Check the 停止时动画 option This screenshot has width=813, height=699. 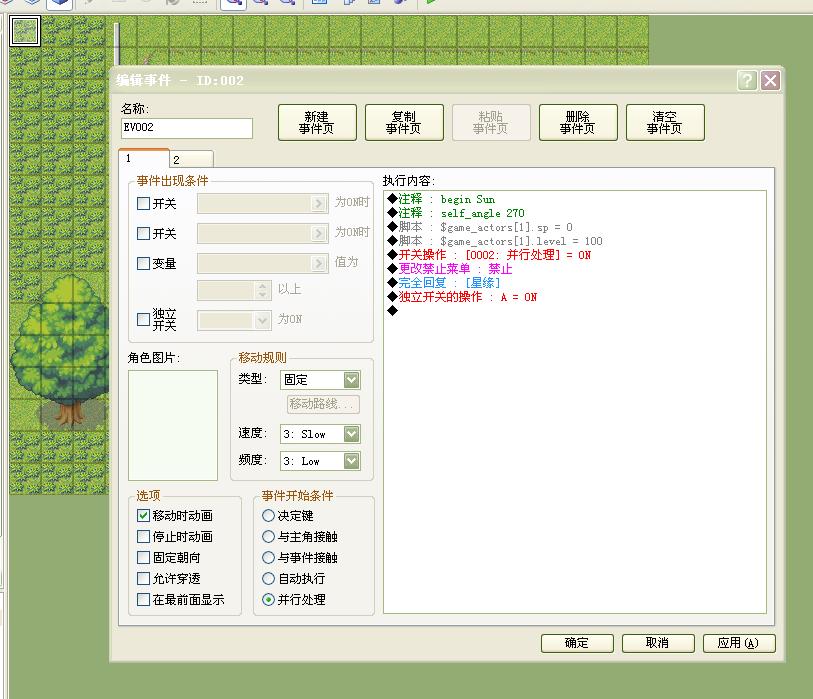coord(144,536)
